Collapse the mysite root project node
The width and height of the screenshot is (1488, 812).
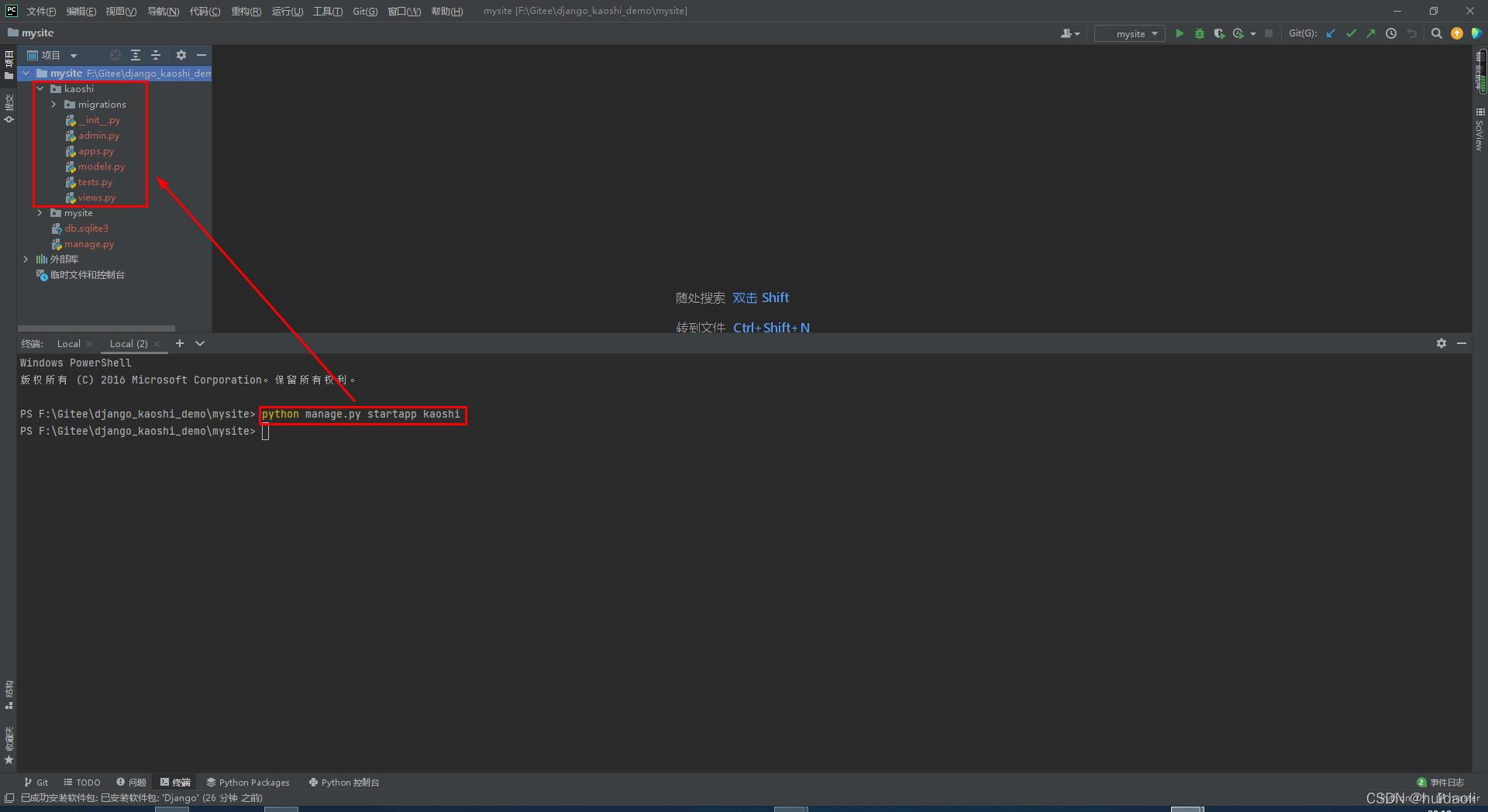26,73
